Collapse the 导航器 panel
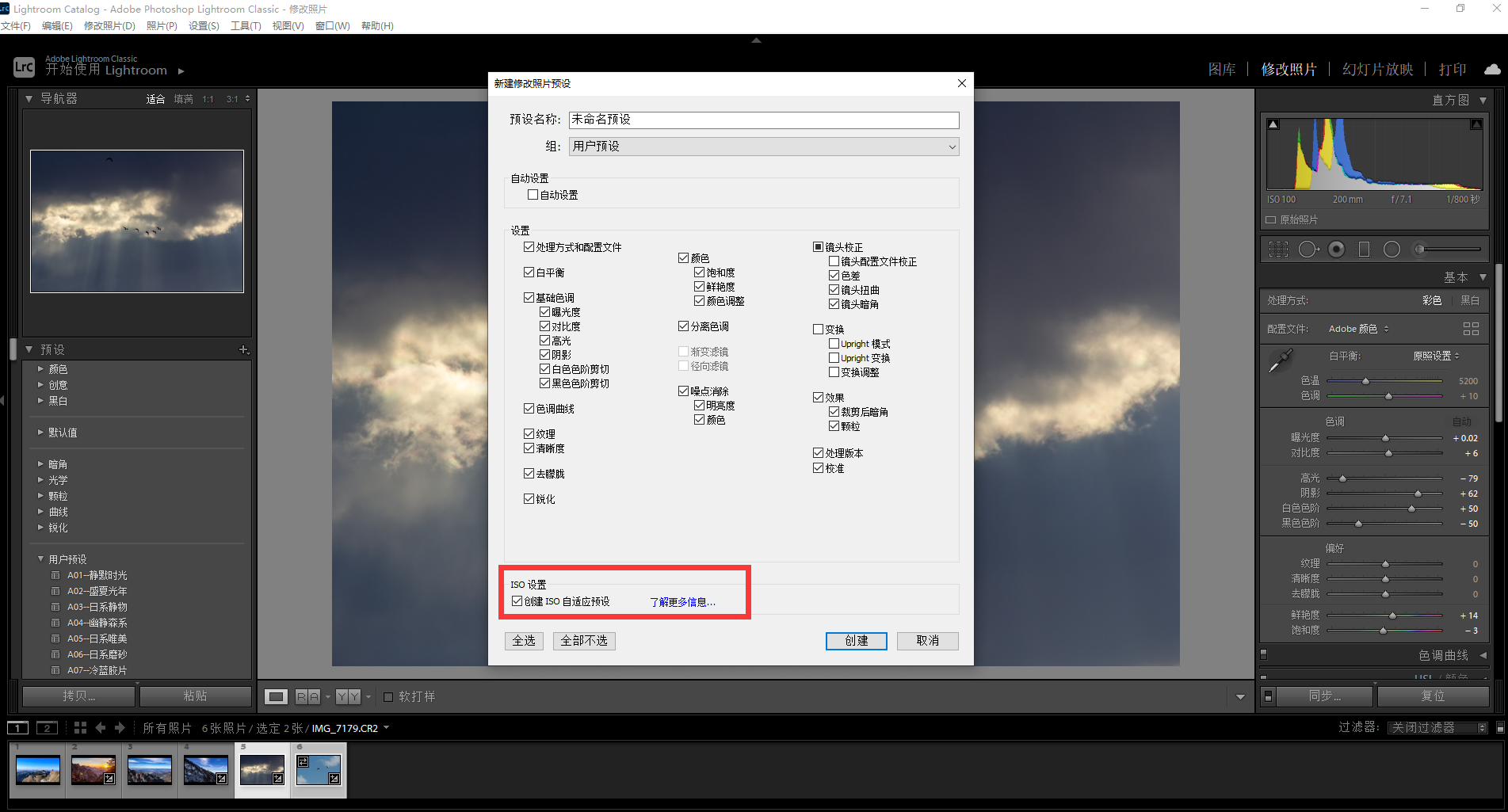The image size is (1508, 812). pos(29,99)
